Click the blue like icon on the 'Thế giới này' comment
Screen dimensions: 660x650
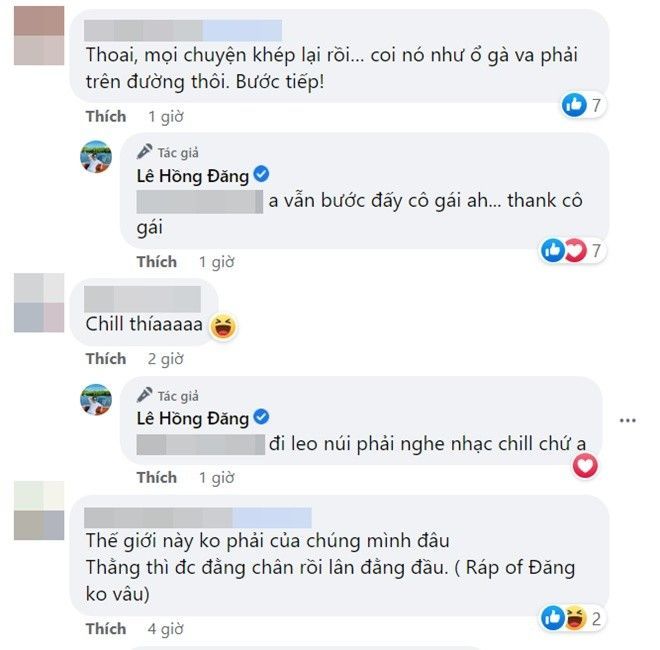click(553, 618)
